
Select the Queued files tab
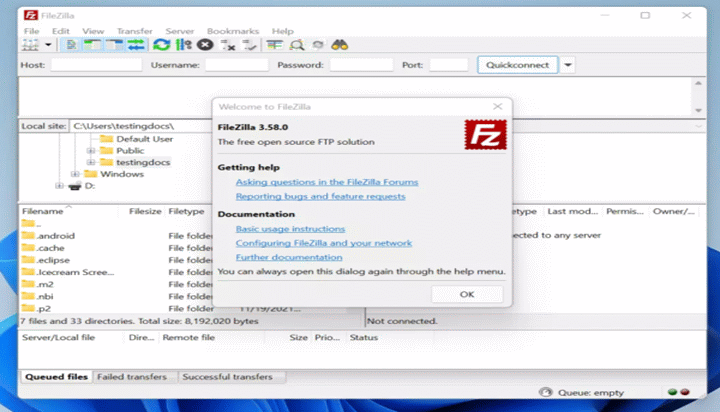pos(56,377)
